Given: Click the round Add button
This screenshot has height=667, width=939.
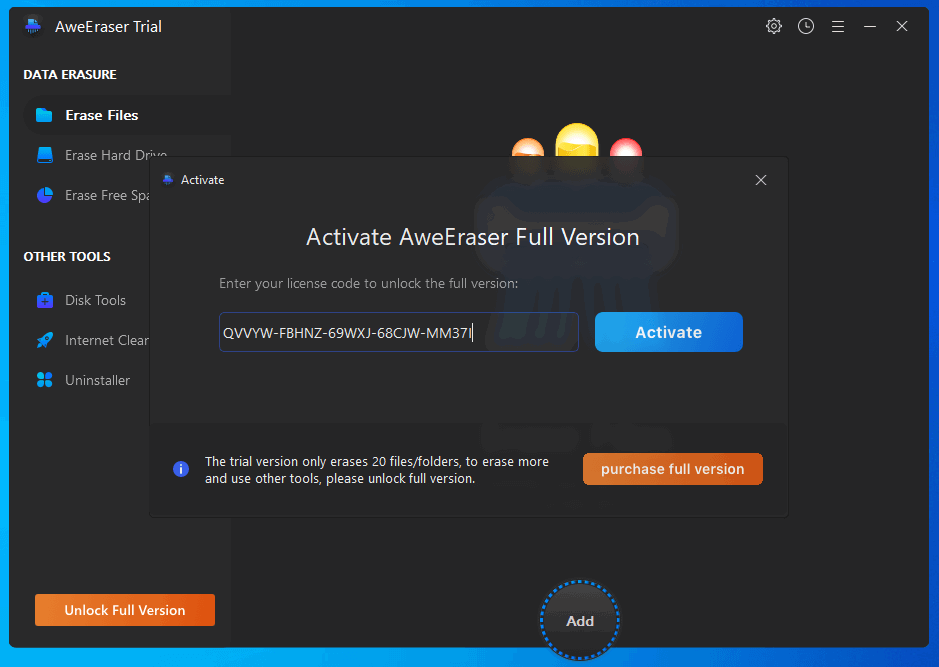Looking at the screenshot, I should (580, 621).
